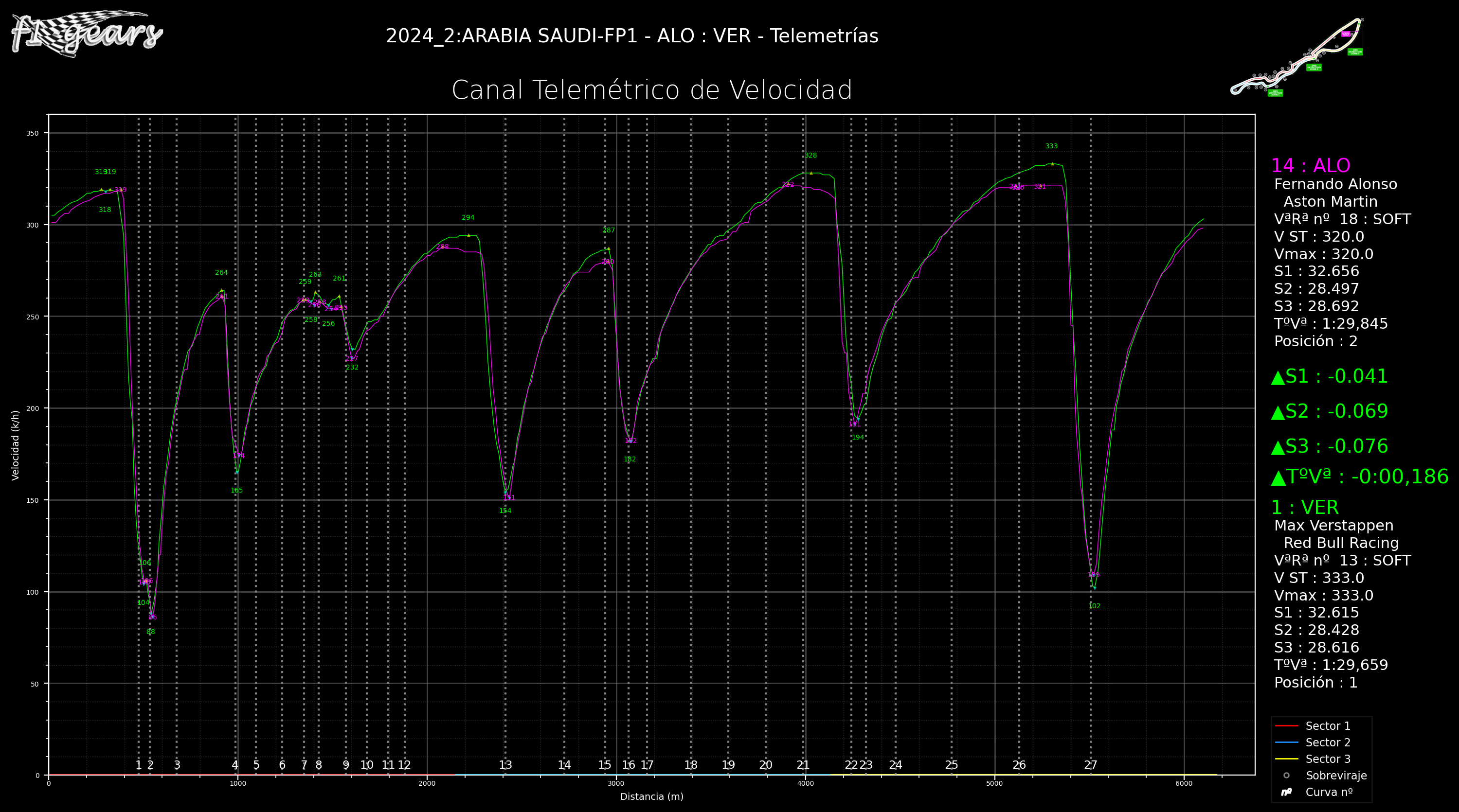Click the Sobreviraje circle legend marker
Image resolution: width=1459 pixels, height=812 pixels.
point(1286,775)
